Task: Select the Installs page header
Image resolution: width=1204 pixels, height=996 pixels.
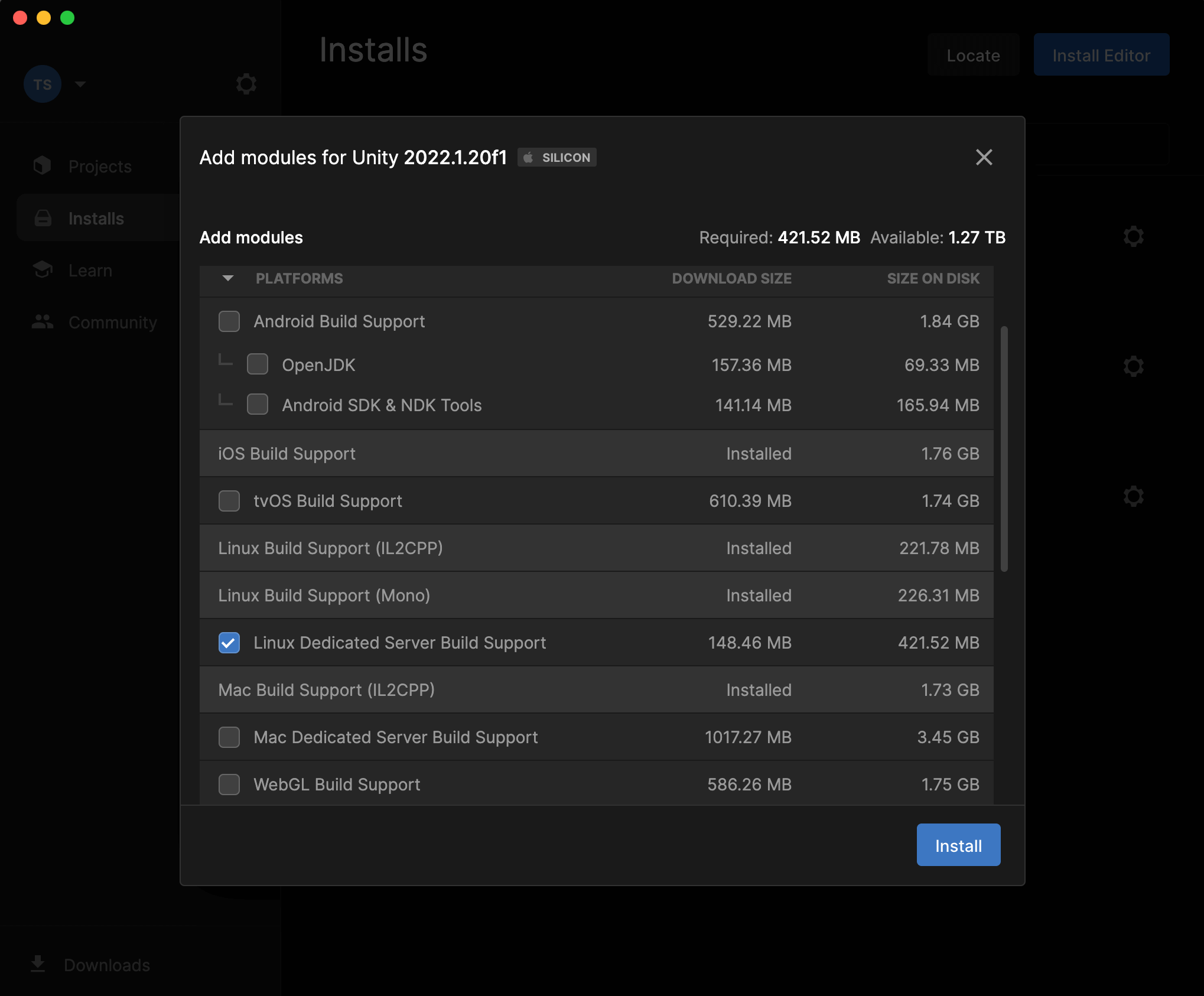Action: point(373,51)
